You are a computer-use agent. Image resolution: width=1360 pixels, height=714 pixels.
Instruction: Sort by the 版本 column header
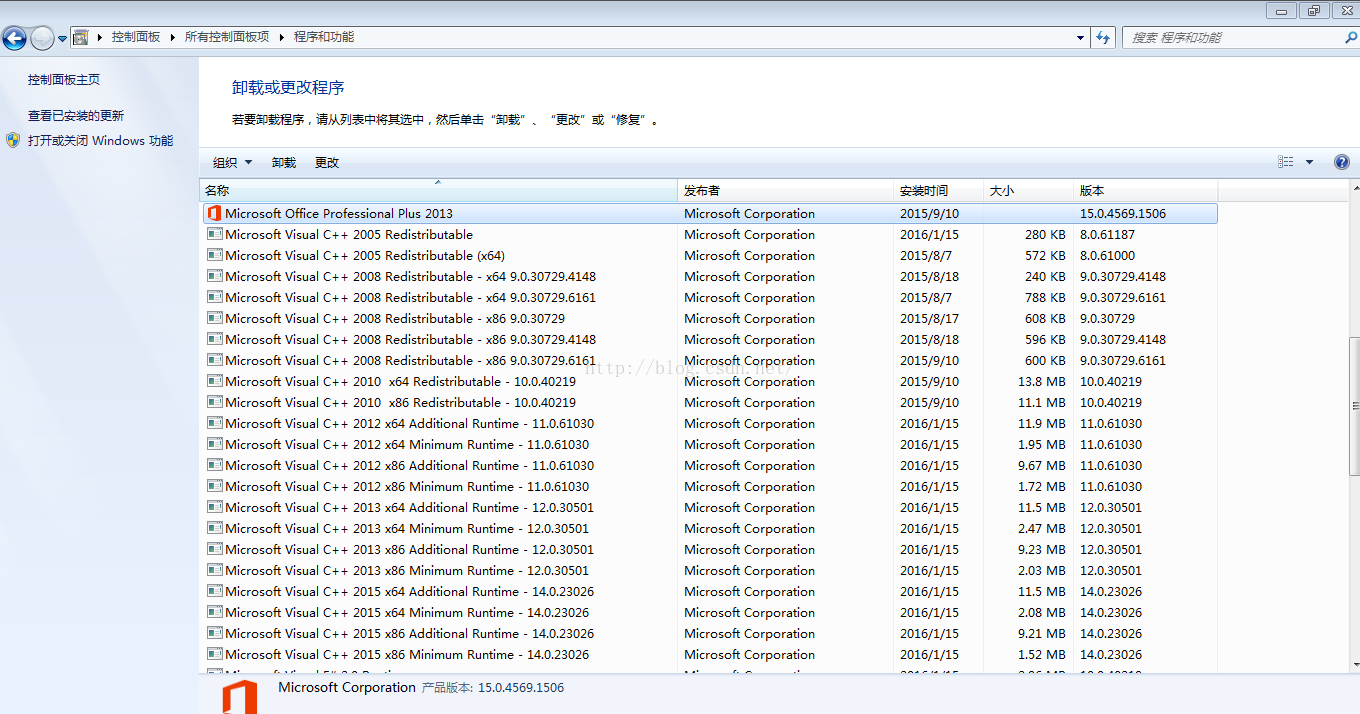click(x=1145, y=190)
